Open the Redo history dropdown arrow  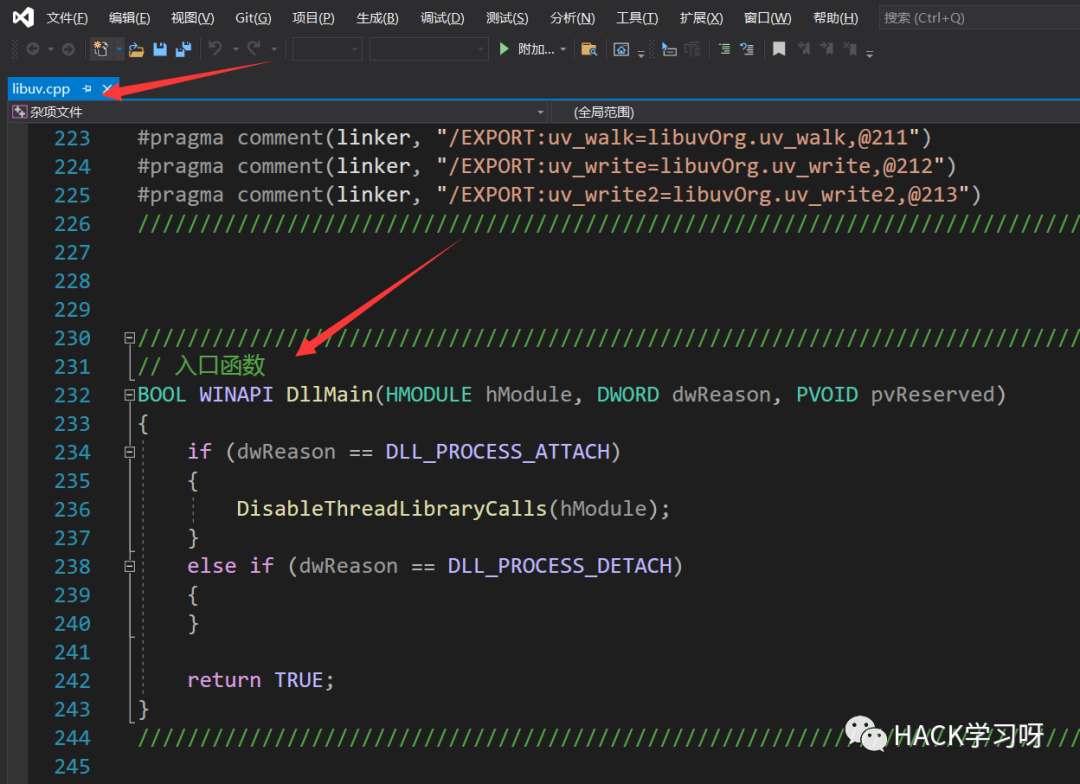click(274, 50)
